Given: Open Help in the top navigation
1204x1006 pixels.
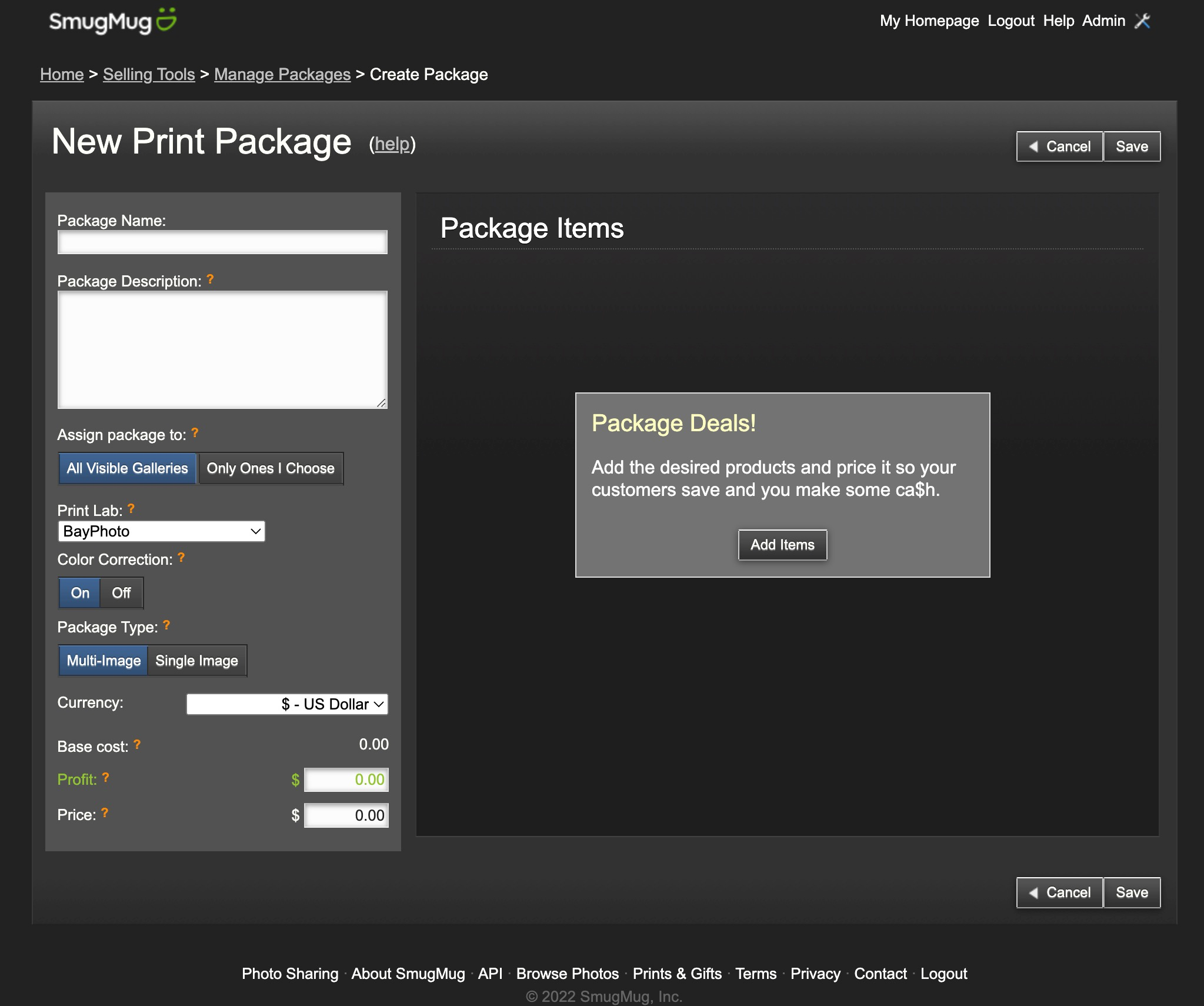Looking at the screenshot, I should coord(1059,21).
